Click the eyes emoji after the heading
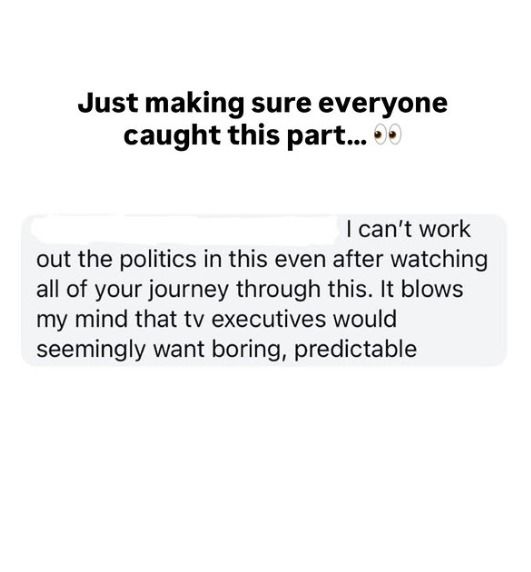Viewport: 531px width, 572px height. coord(387,135)
